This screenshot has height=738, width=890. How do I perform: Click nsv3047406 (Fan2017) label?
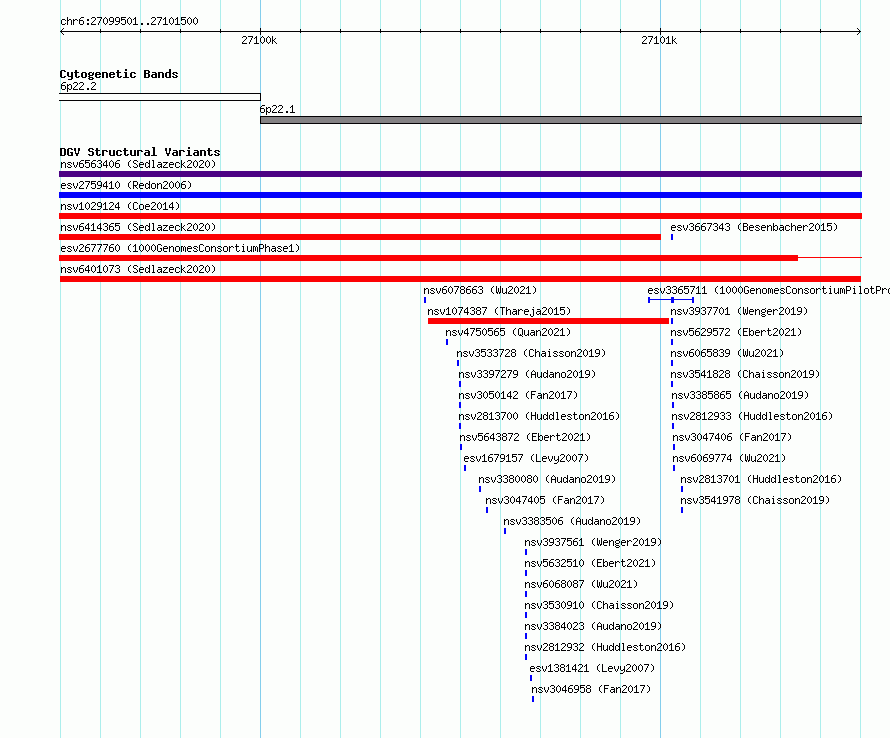click(732, 437)
